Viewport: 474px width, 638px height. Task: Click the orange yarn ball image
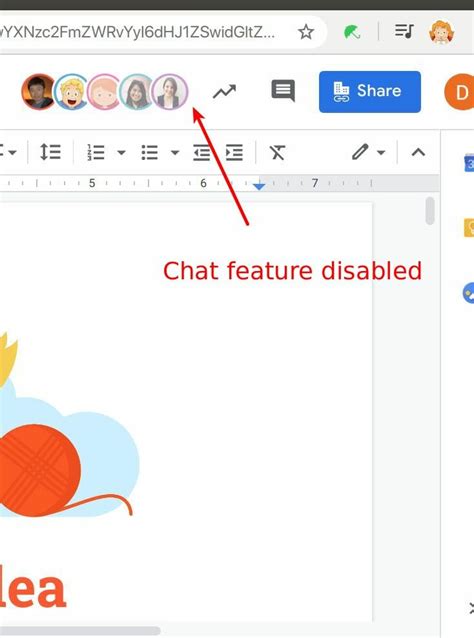tap(40, 470)
